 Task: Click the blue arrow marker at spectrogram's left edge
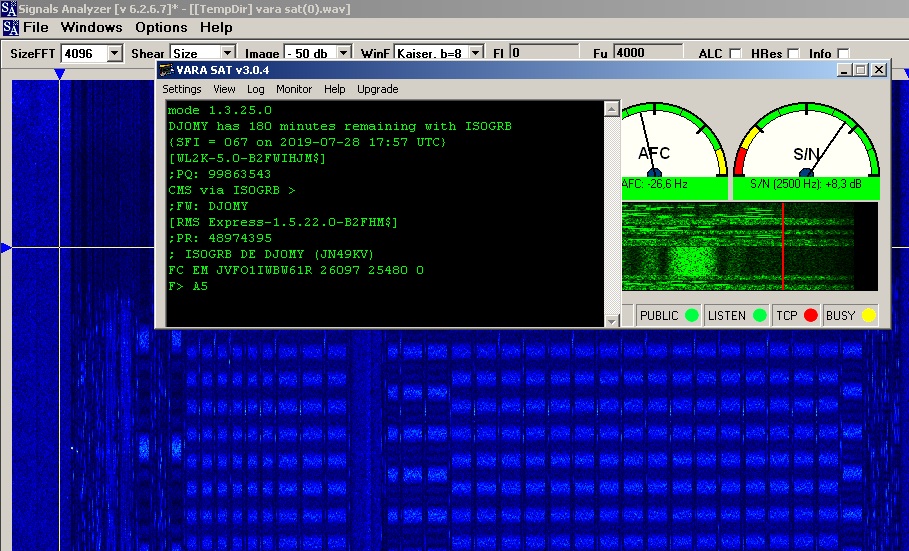[6, 248]
